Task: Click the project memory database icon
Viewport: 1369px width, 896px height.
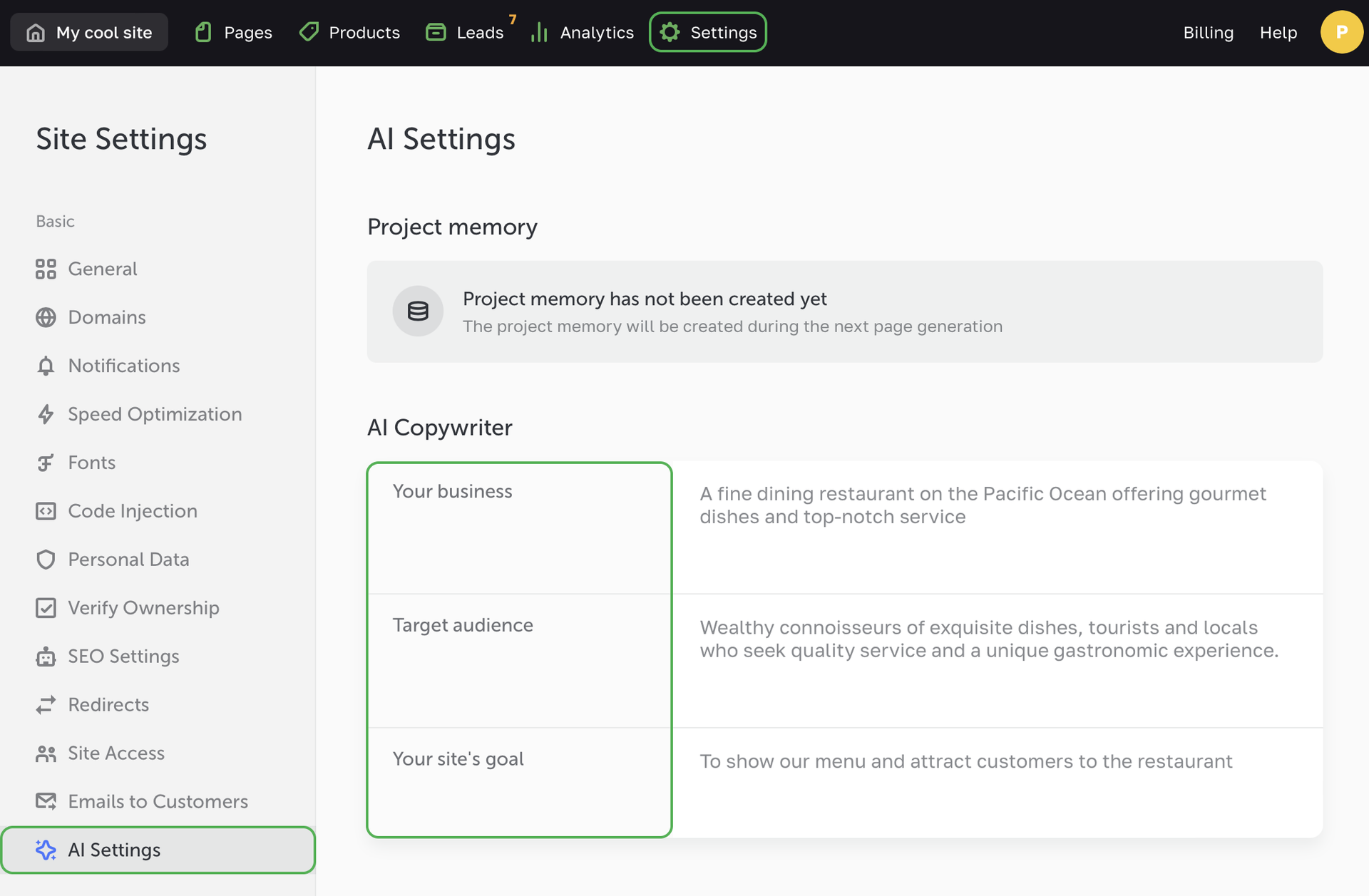Action: (418, 311)
